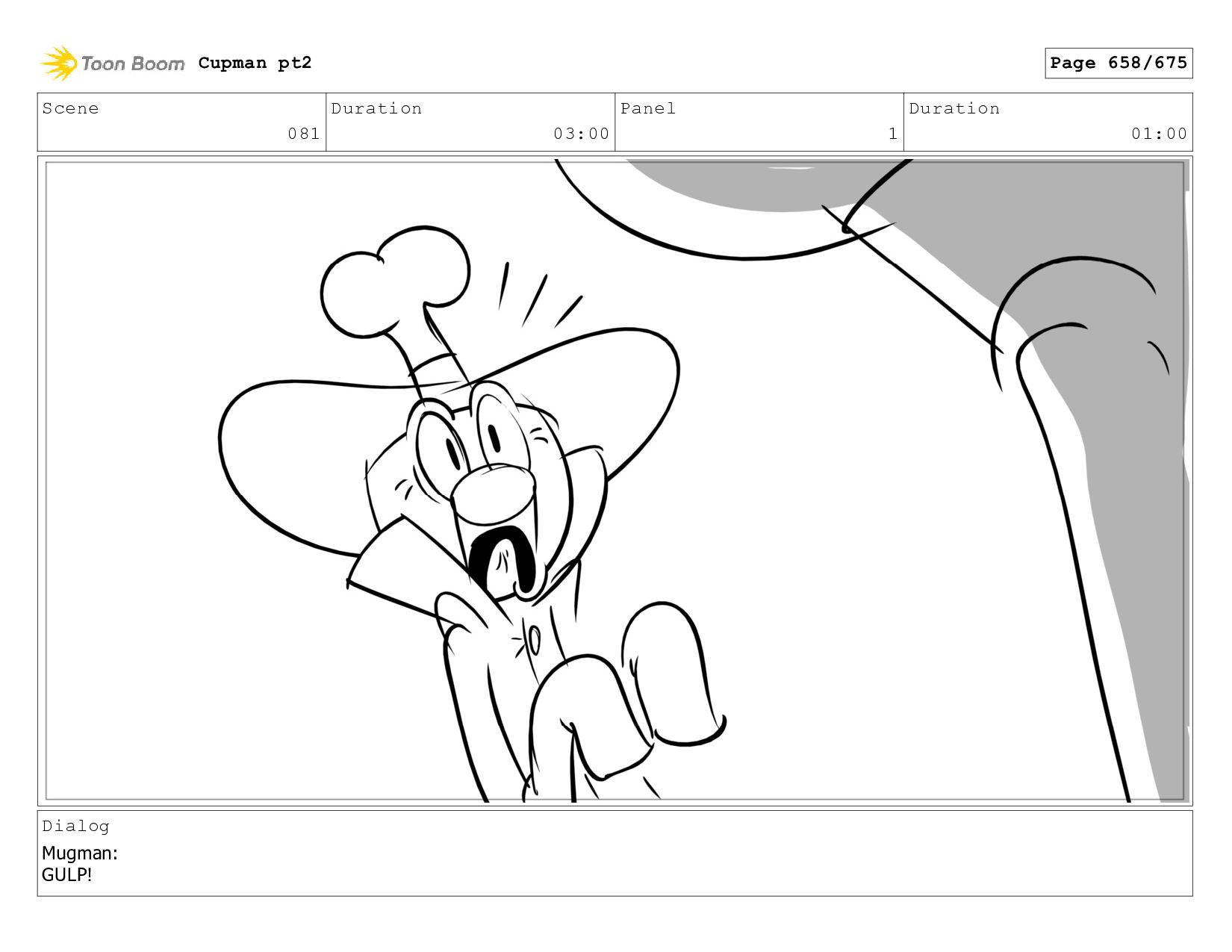Select the 'Panel' header label
Screen dimensions: 1232x952
coord(648,108)
